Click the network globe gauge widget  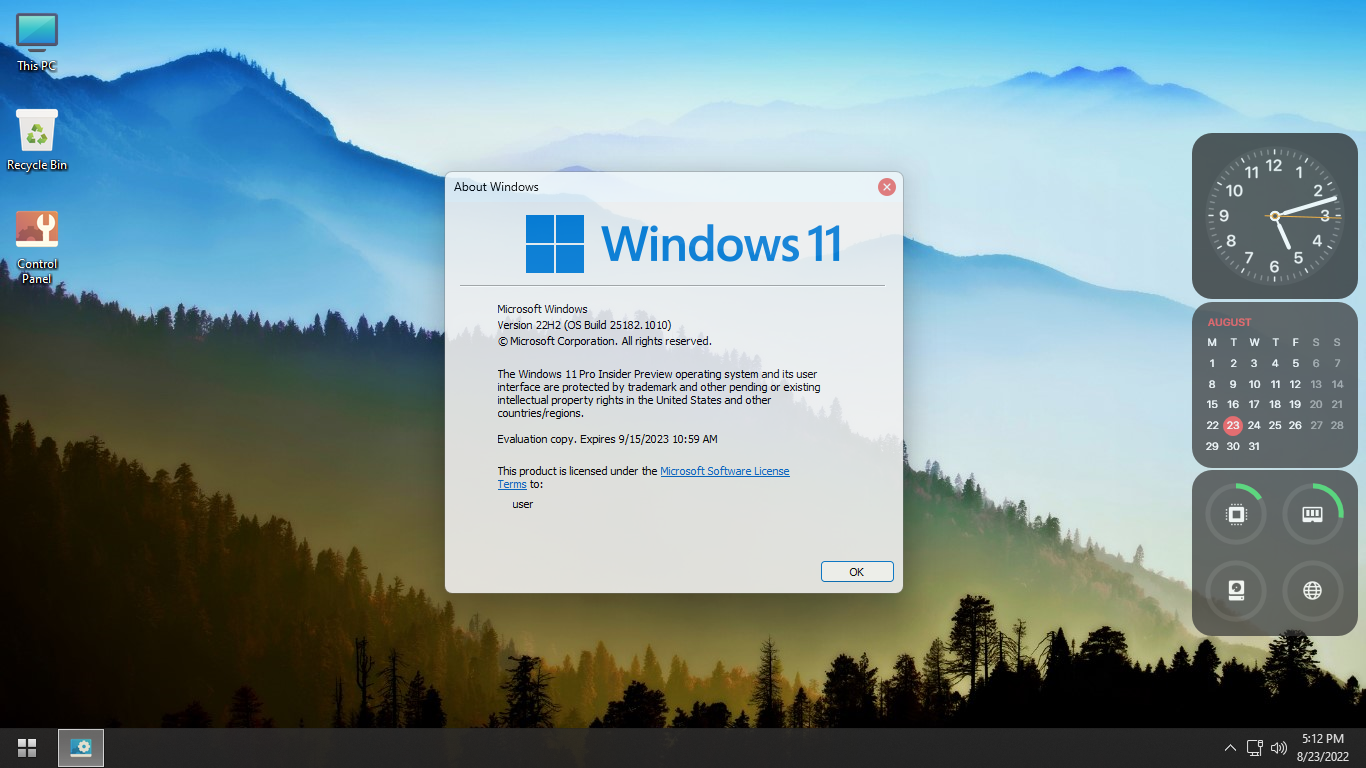1312,590
